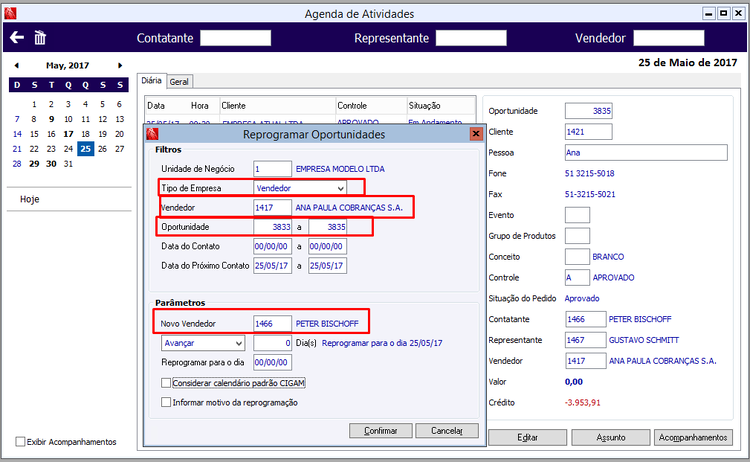The image size is (750, 462).
Task: Click the Data do Contato end field
Action: pyautogui.click(x=328, y=246)
